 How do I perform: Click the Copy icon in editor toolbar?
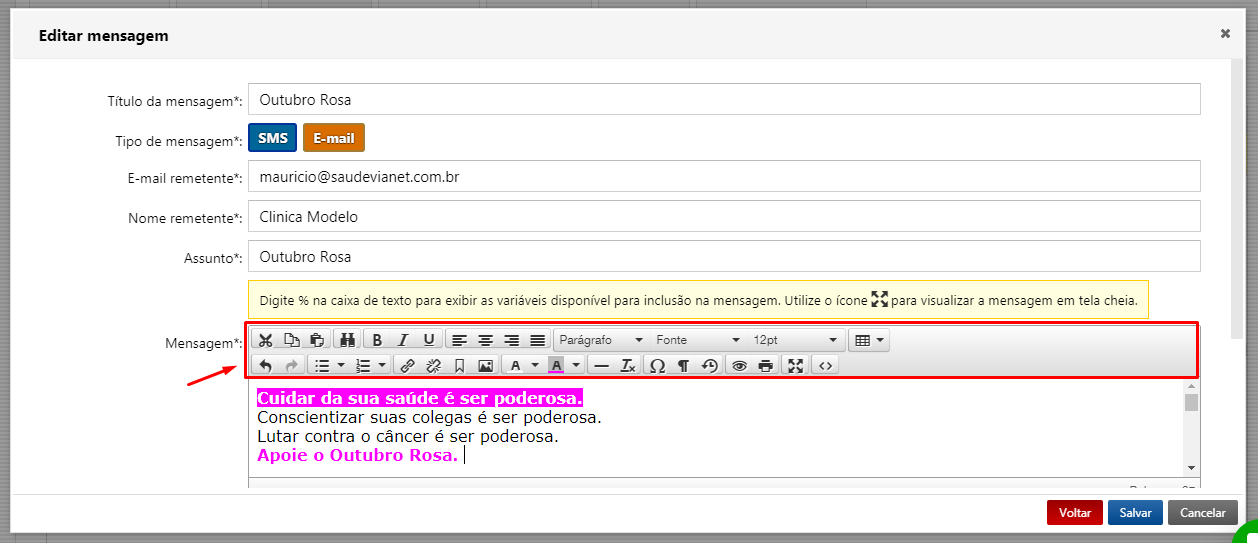pyautogui.click(x=291, y=340)
